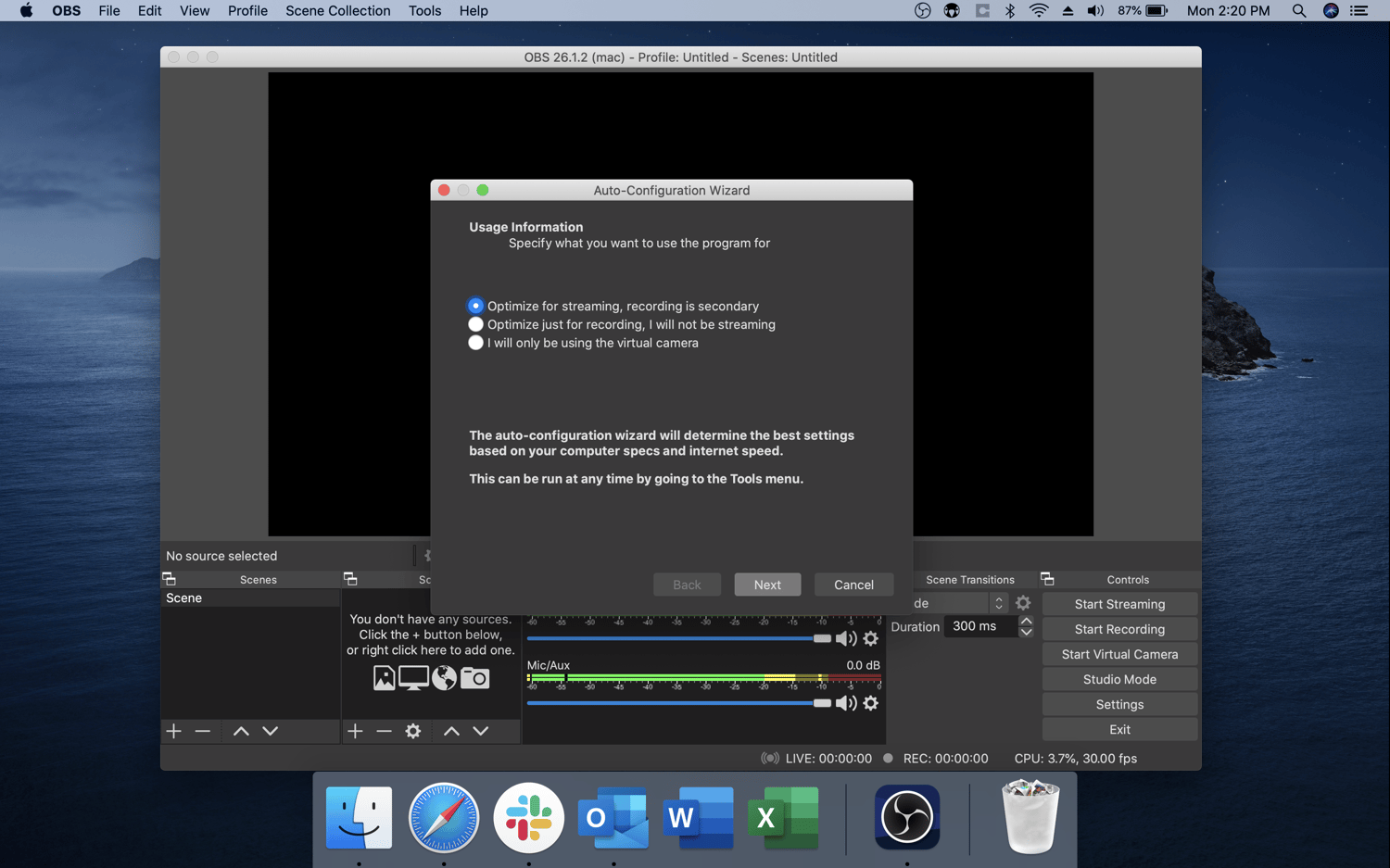Mute the Mic/Aux speaker icon
Image resolution: width=1390 pixels, height=868 pixels.
(846, 703)
